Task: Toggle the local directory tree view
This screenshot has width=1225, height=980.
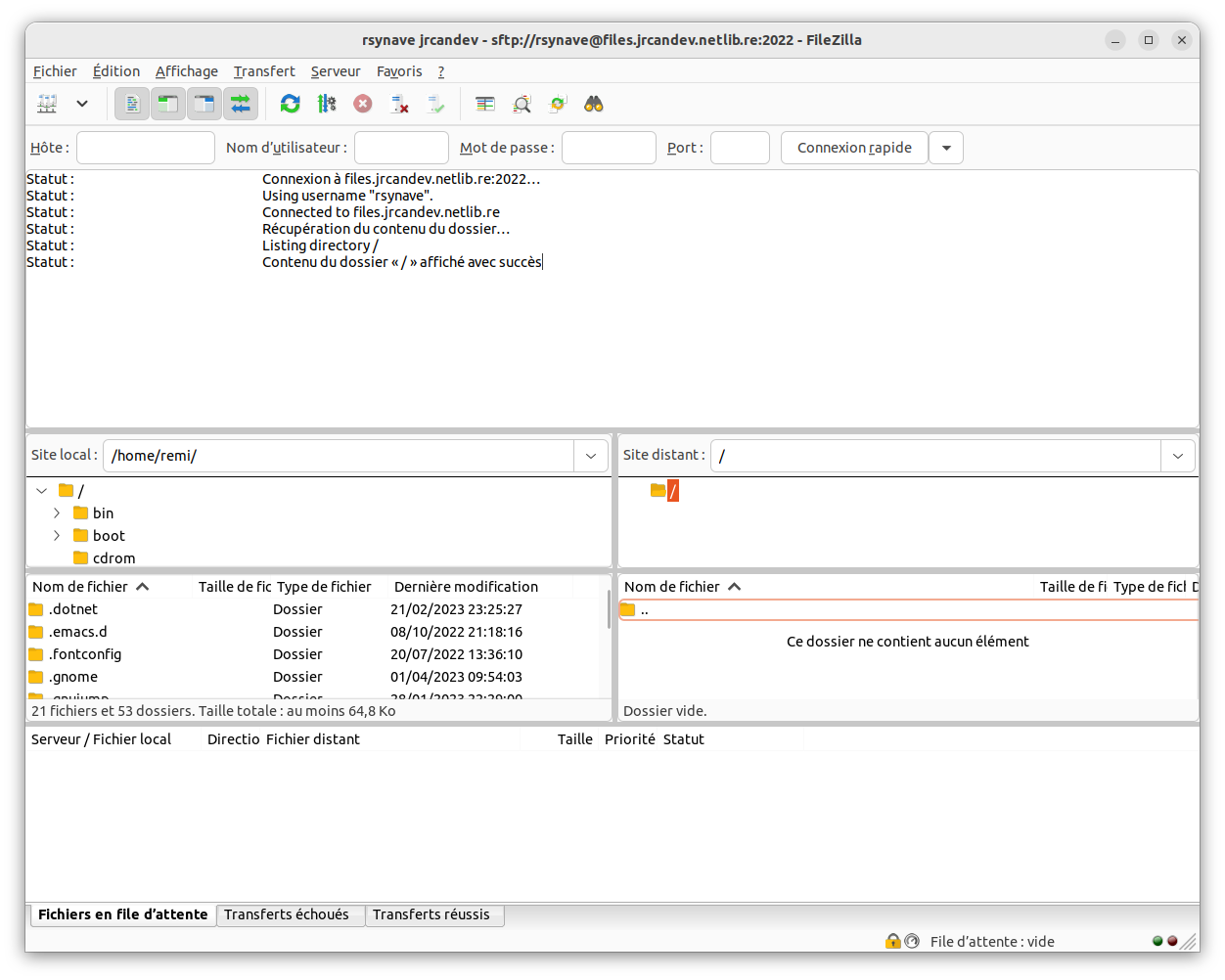Action: point(168,104)
